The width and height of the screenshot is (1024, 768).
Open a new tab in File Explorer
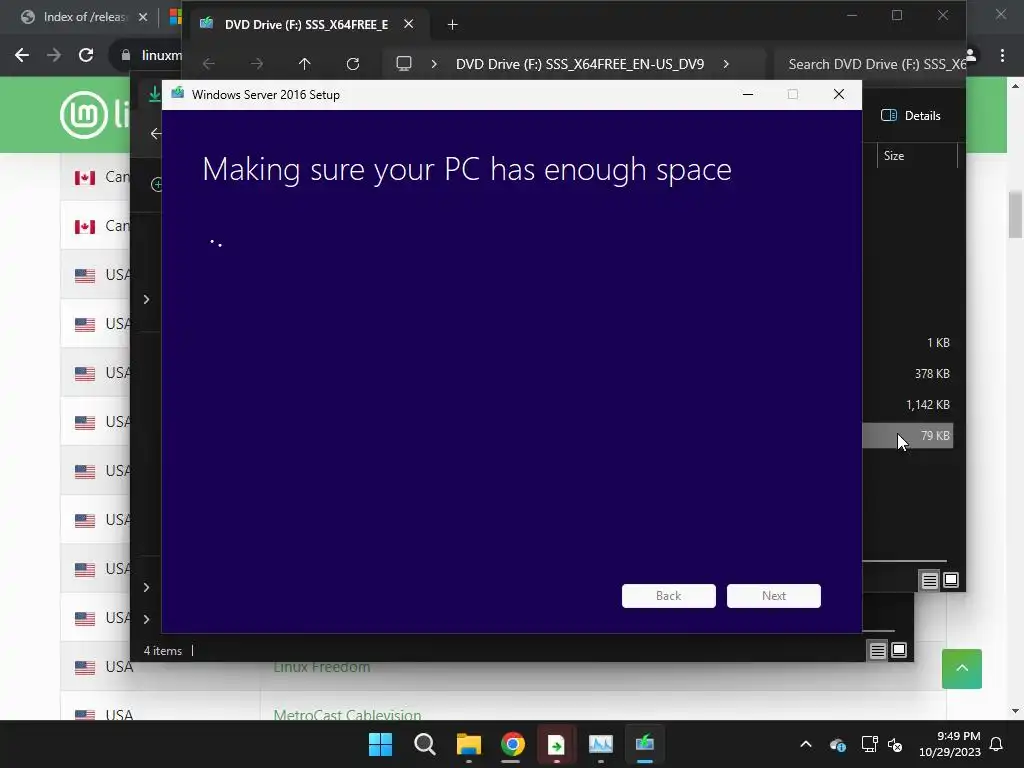(x=452, y=25)
